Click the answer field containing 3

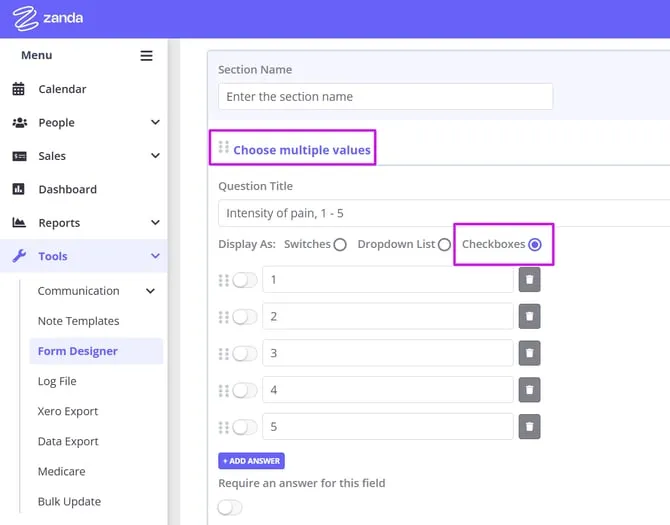click(388, 353)
